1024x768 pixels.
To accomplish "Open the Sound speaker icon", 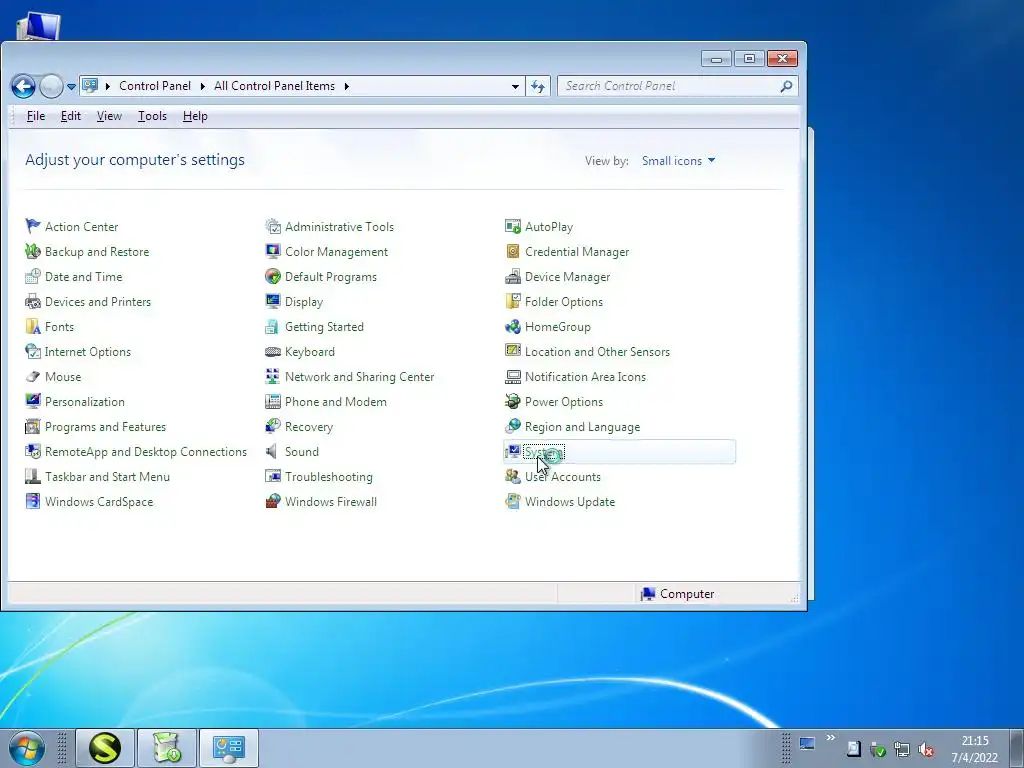I will pos(272,451).
